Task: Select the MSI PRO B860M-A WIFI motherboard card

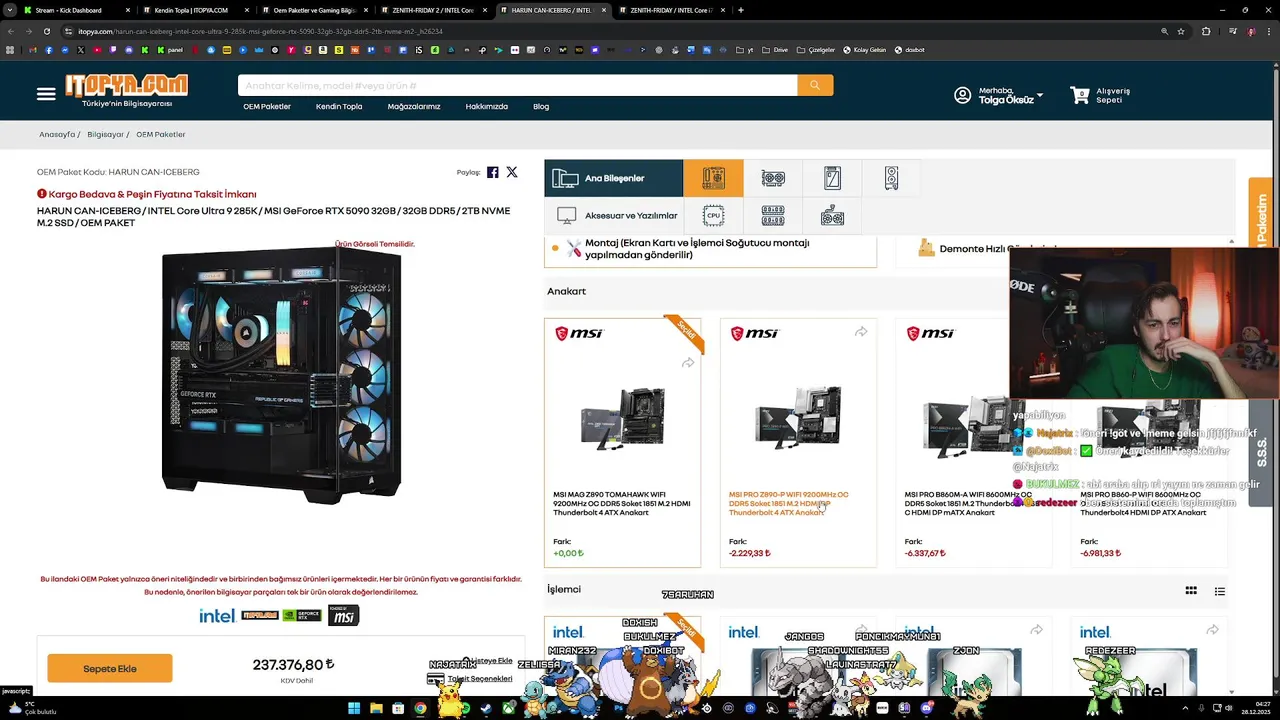Action: 974,443
